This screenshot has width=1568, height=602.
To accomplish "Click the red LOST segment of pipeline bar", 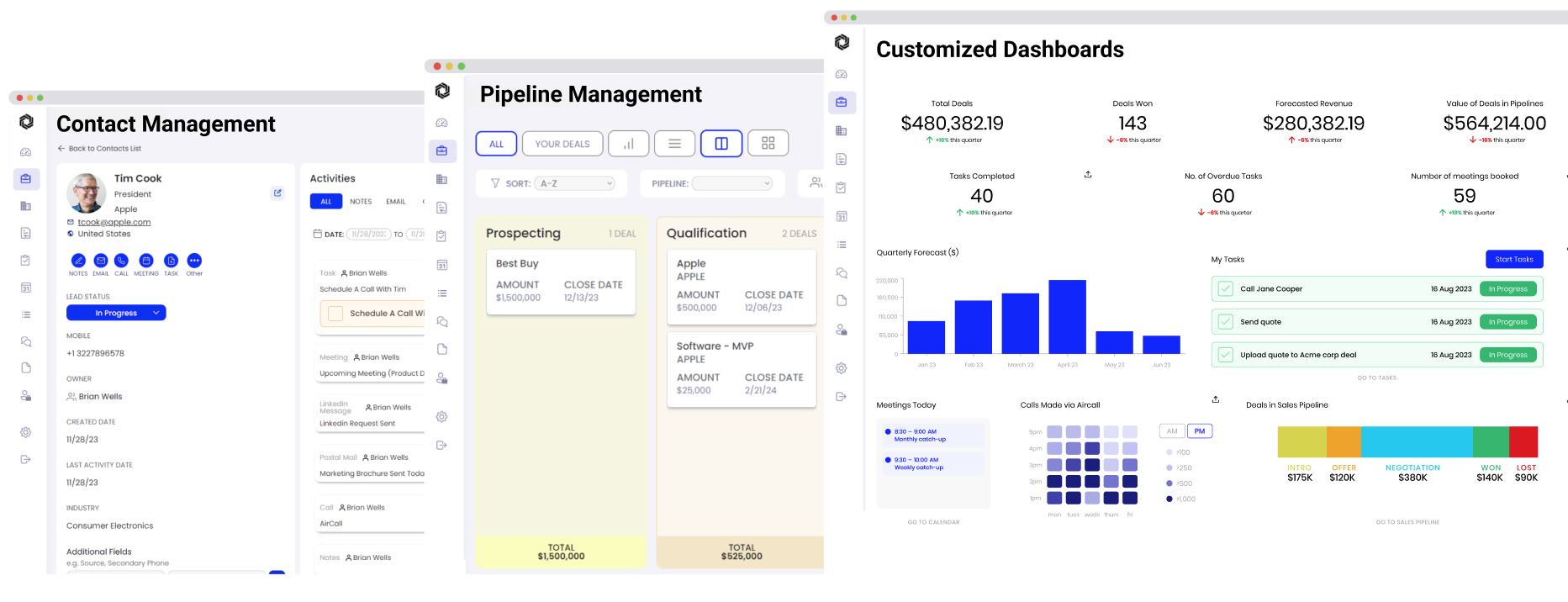I will (x=1523, y=442).
